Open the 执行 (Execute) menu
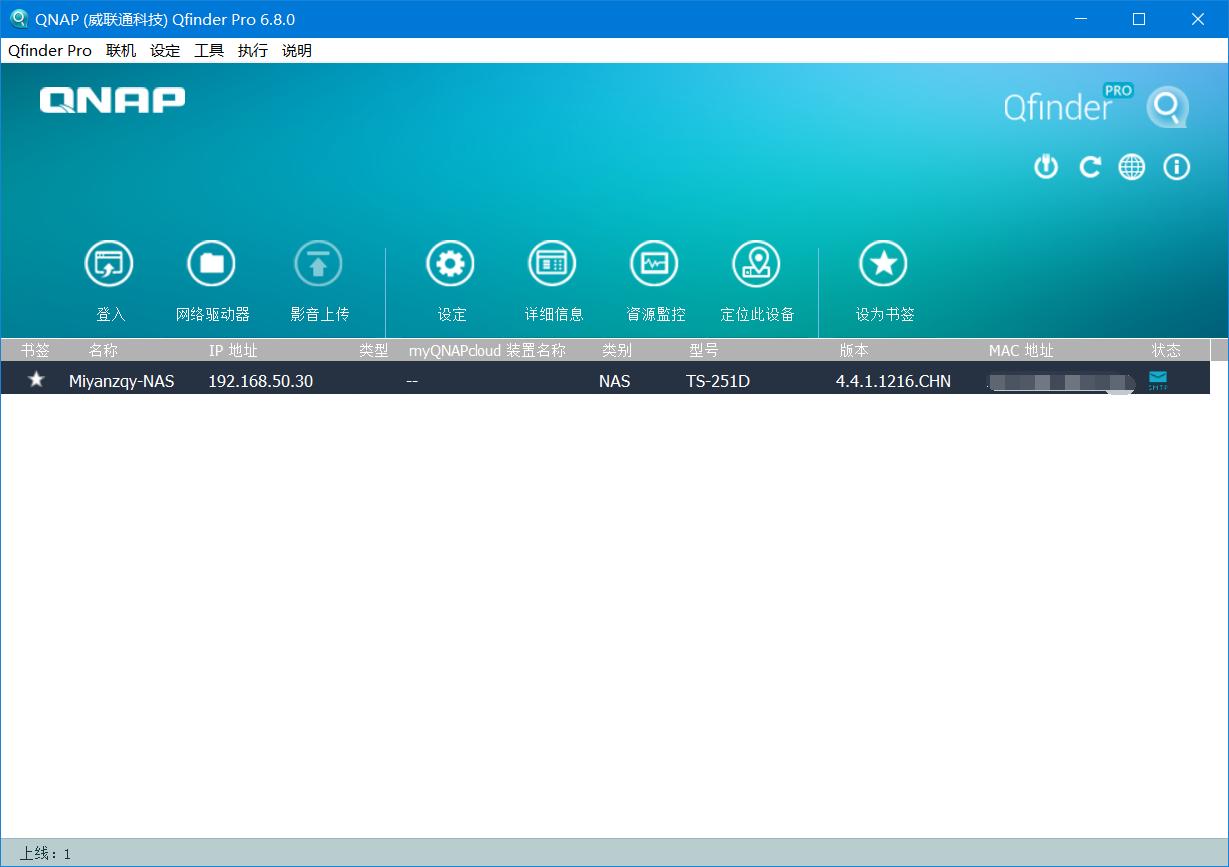The width and height of the screenshot is (1229, 867). [x=252, y=50]
